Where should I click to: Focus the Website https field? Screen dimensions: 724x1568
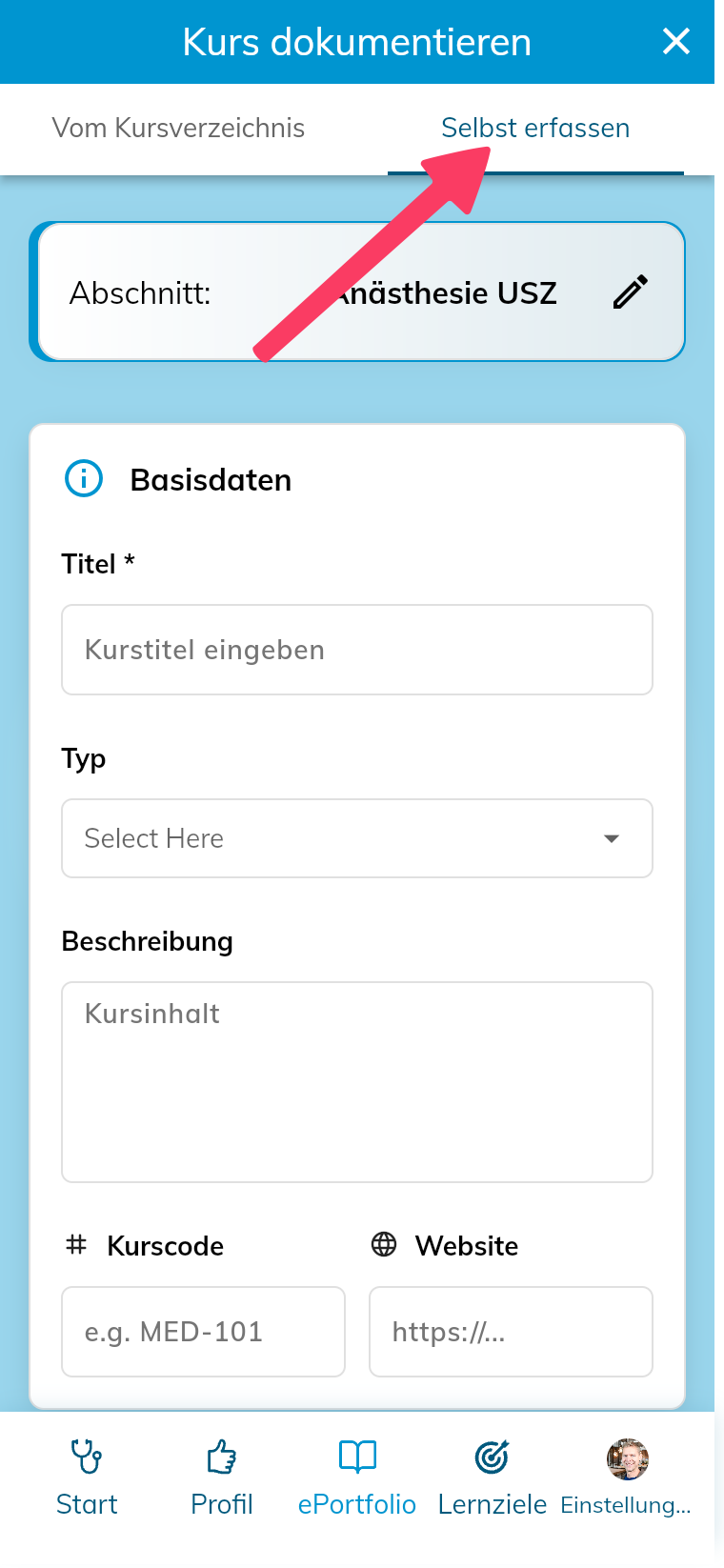click(511, 1332)
